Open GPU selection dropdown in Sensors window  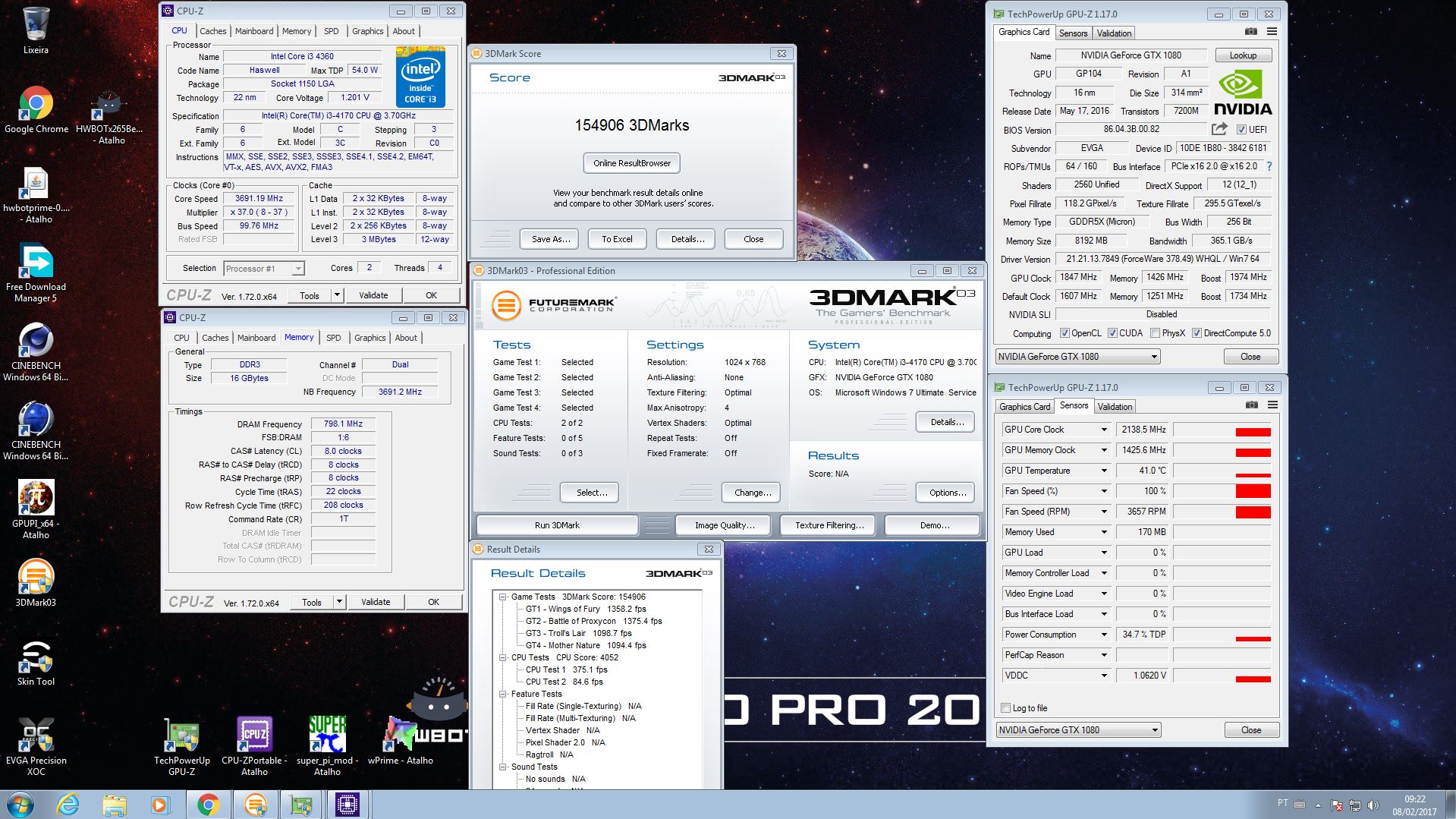(x=1078, y=730)
